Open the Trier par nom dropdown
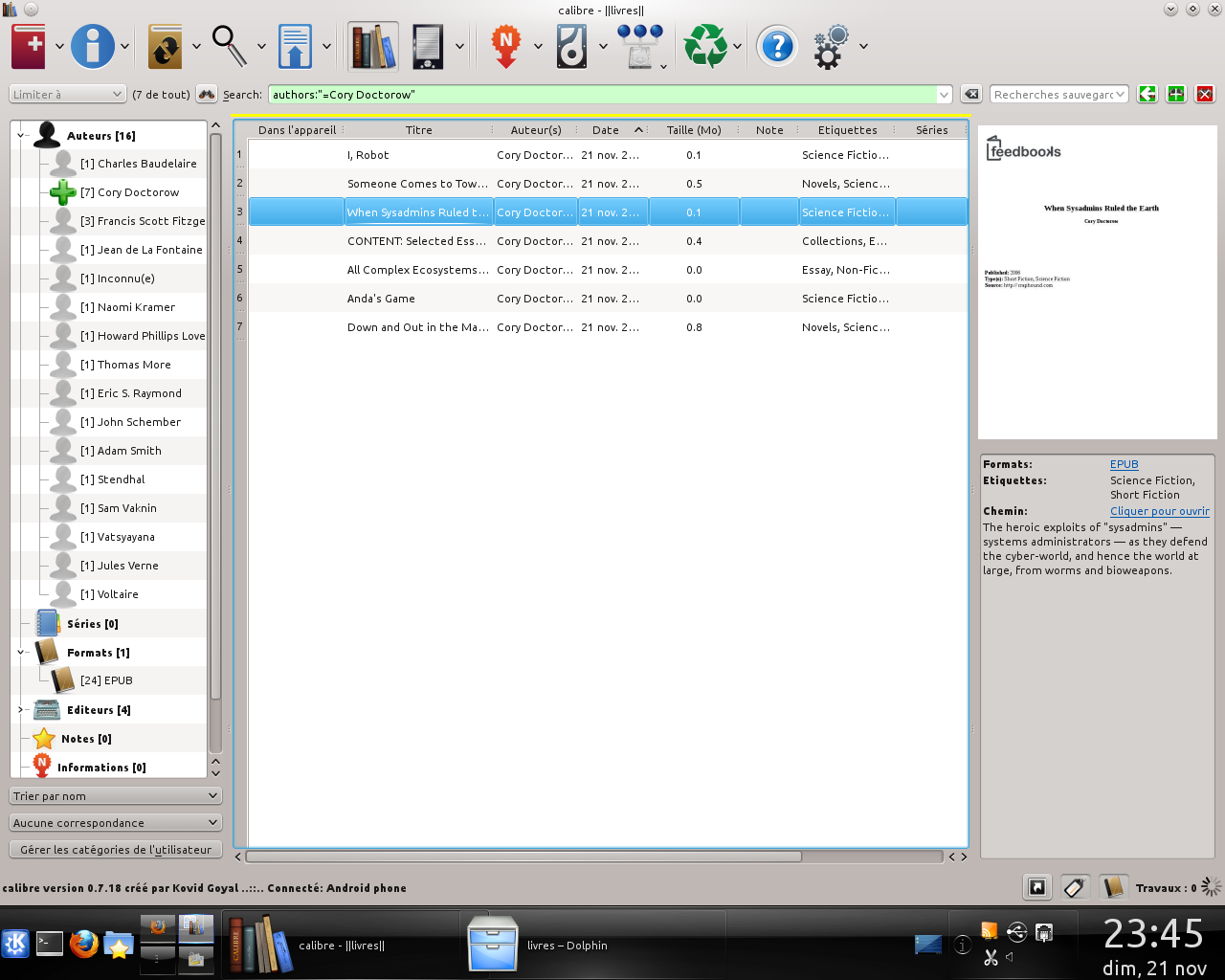The image size is (1225, 980). coord(116,795)
